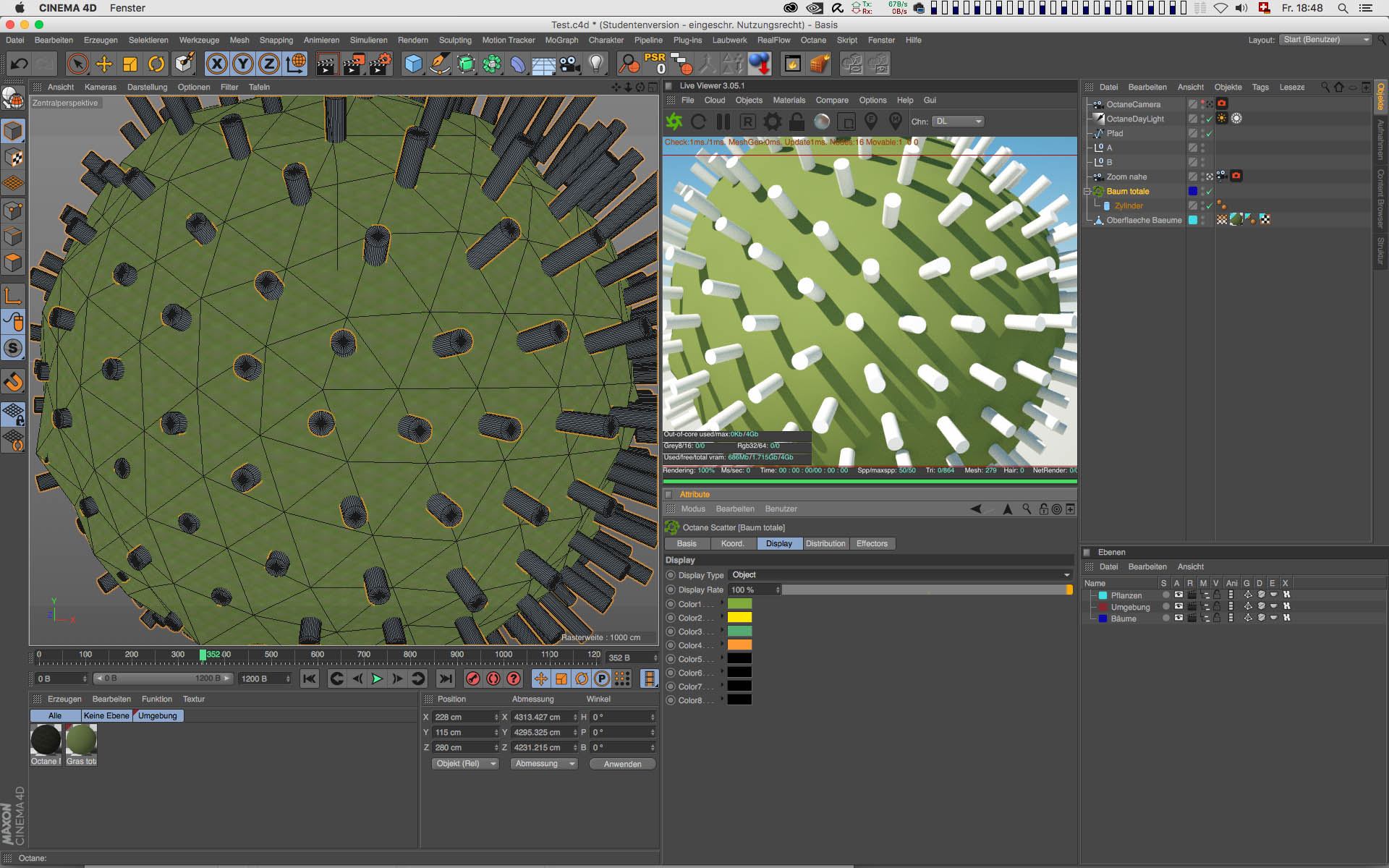Click the record keyframe button

pos(472,678)
